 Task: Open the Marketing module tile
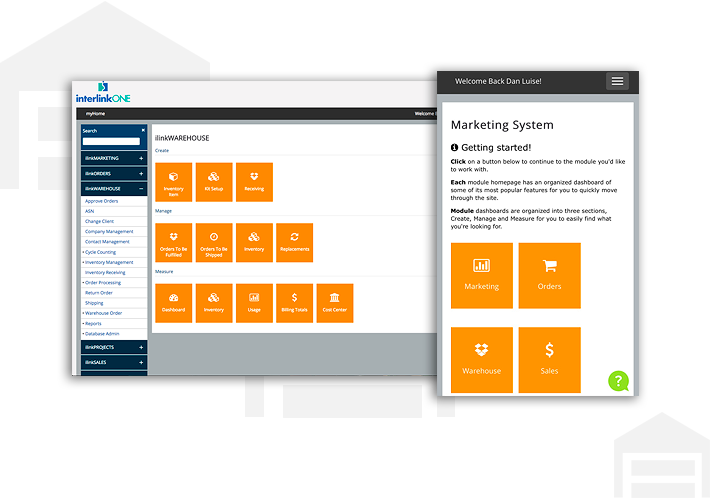pyautogui.click(x=482, y=276)
